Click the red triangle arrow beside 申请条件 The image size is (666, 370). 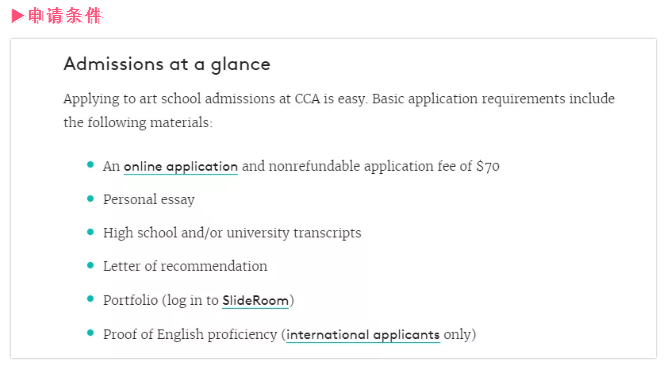[18, 16]
